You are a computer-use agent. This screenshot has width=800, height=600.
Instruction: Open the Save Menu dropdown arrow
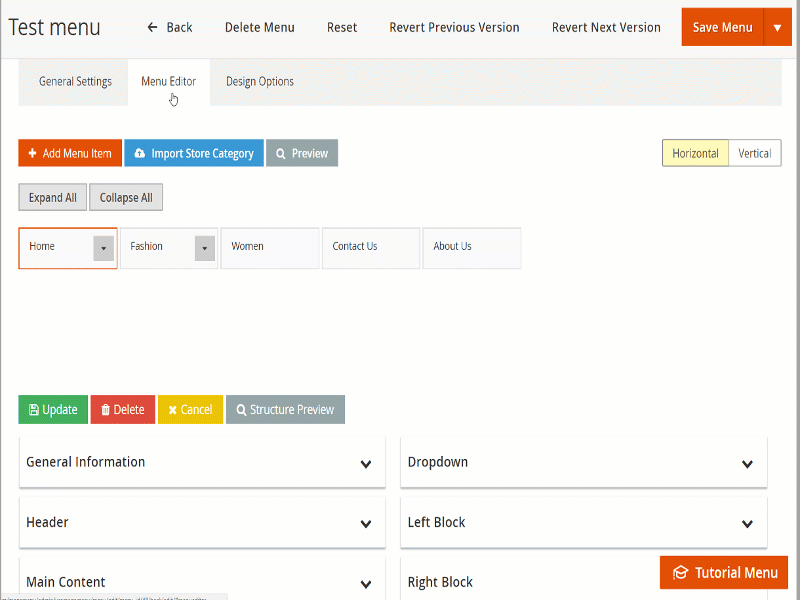click(777, 27)
